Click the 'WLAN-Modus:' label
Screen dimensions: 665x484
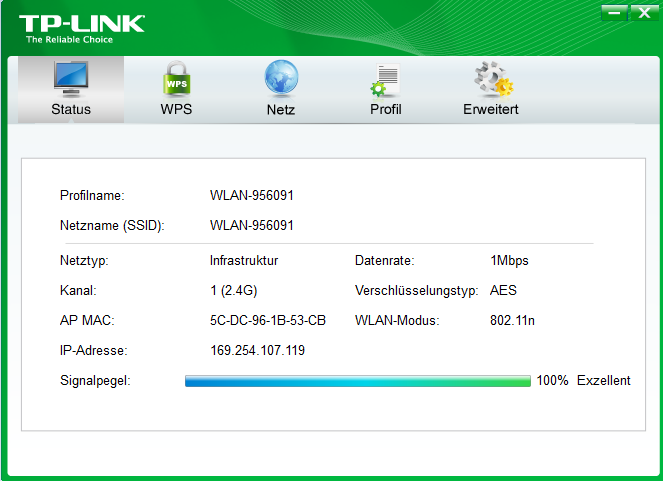pos(397,321)
